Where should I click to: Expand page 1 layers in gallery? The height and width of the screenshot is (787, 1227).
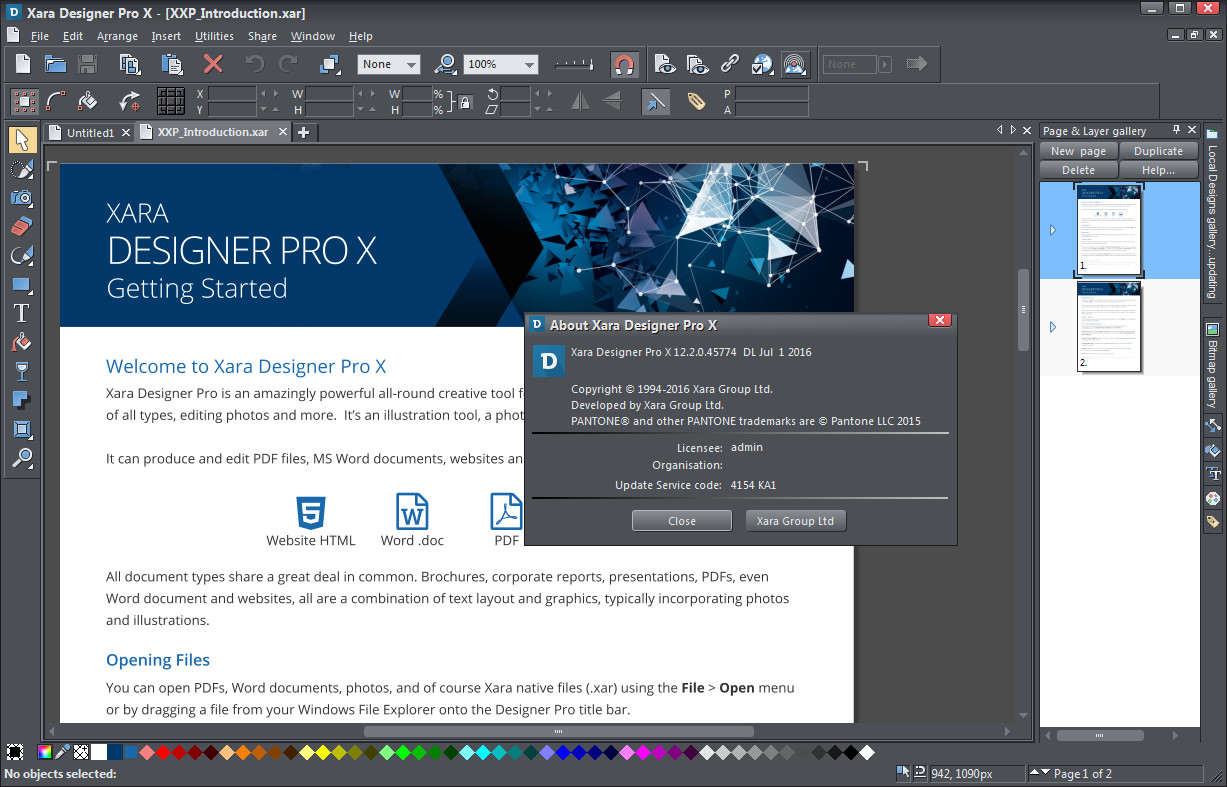(x=1052, y=230)
